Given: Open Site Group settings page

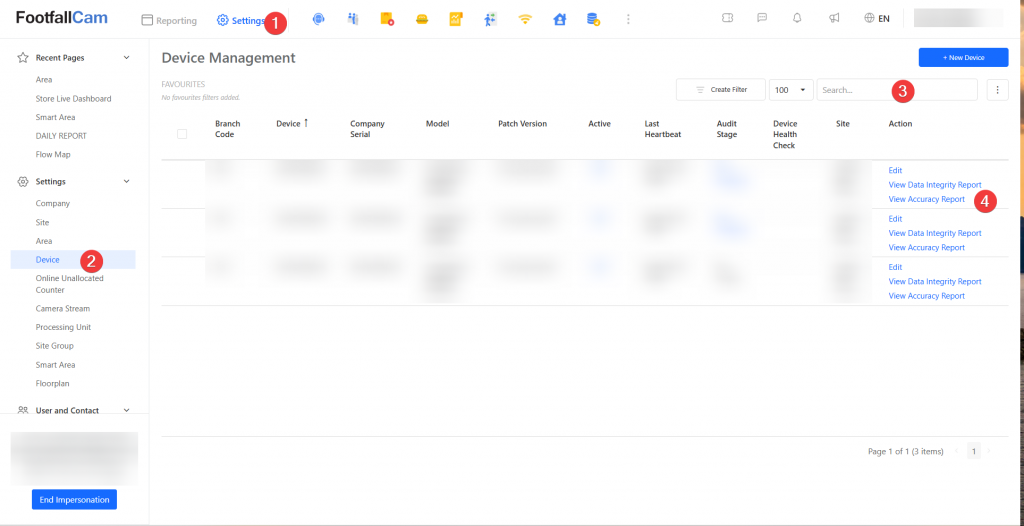Looking at the screenshot, I should point(55,346).
